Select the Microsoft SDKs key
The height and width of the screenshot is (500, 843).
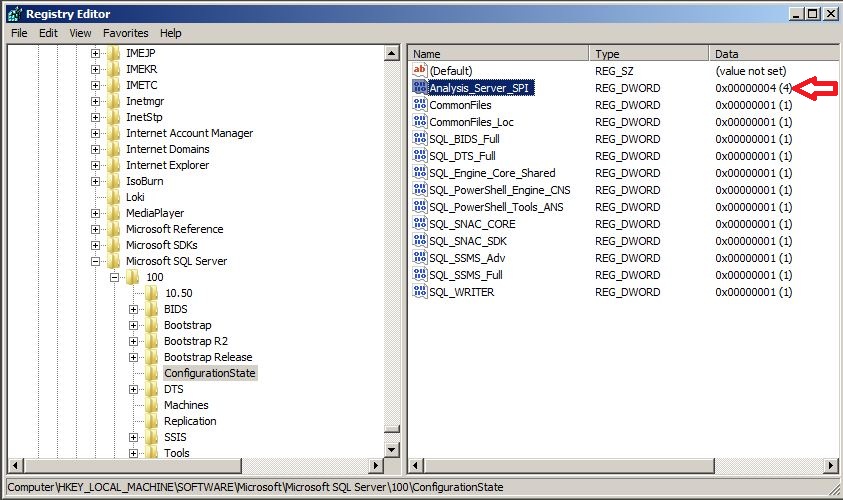[162, 245]
